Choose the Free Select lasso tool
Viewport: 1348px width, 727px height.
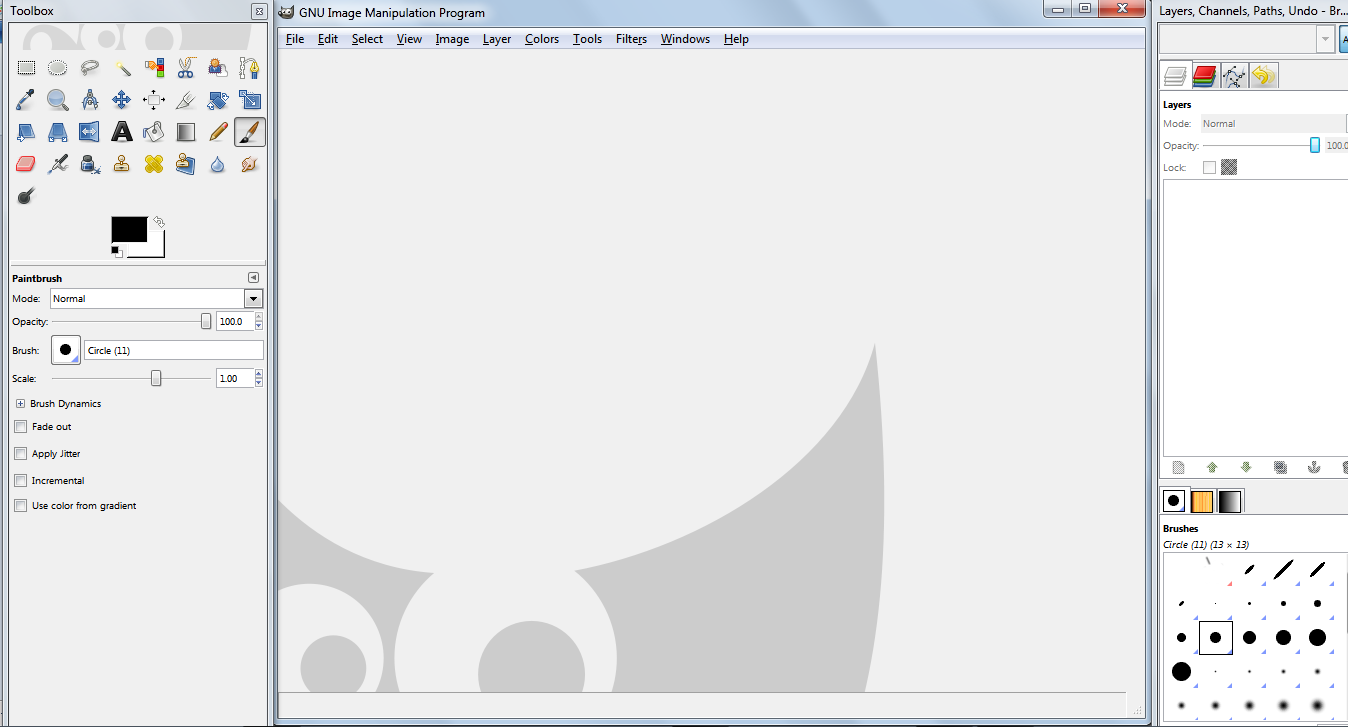[x=90, y=68]
